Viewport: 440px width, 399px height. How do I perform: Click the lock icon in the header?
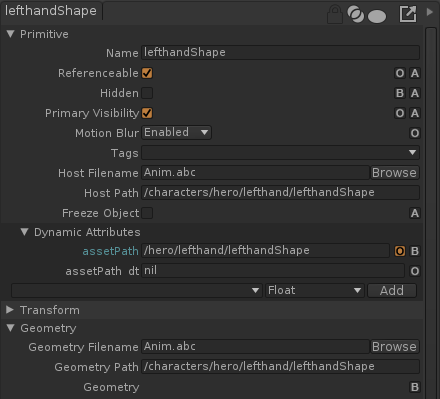pyautogui.click(x=335, y=14)
